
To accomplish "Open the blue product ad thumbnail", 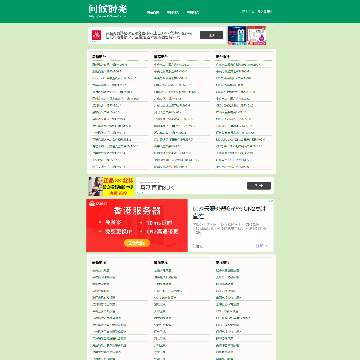I will 237,35.
